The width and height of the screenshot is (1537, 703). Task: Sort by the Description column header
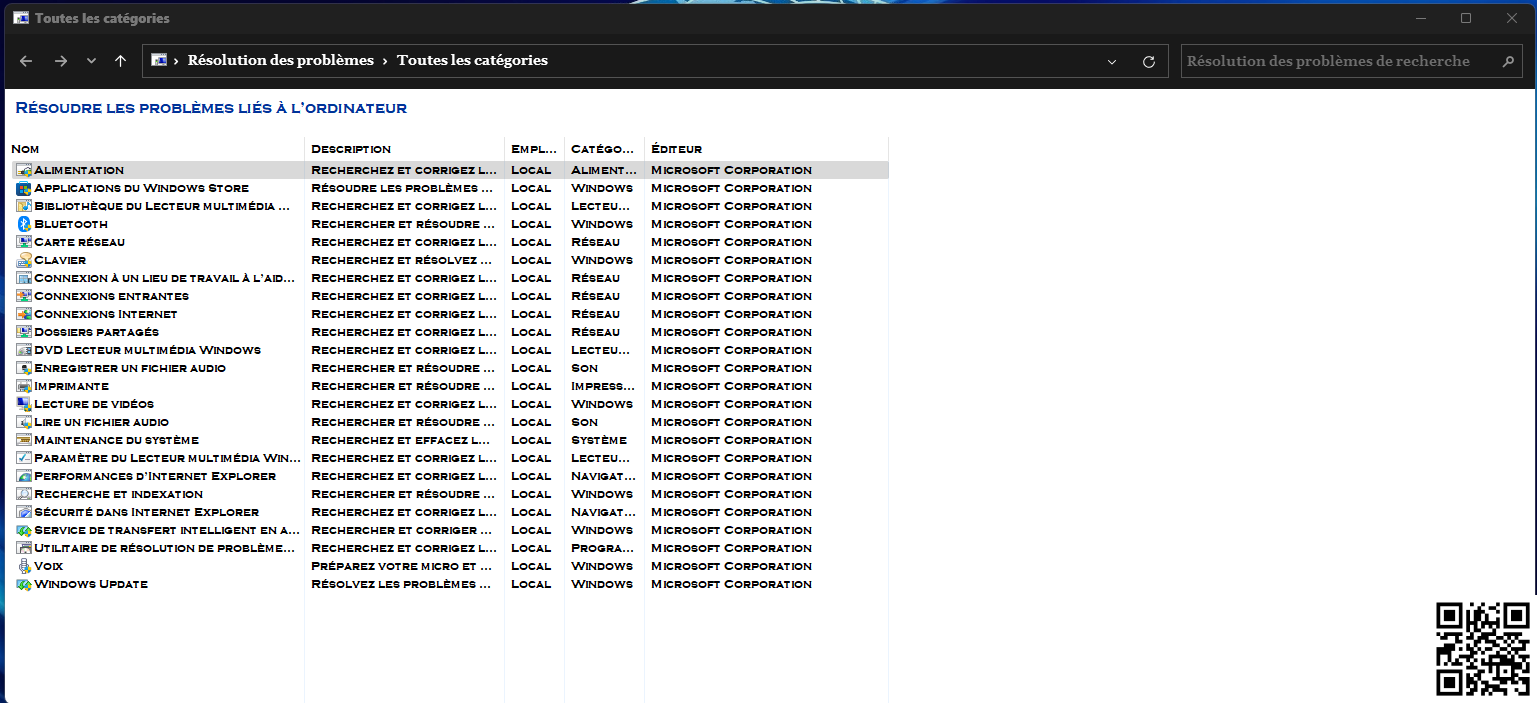pos(404,149)
